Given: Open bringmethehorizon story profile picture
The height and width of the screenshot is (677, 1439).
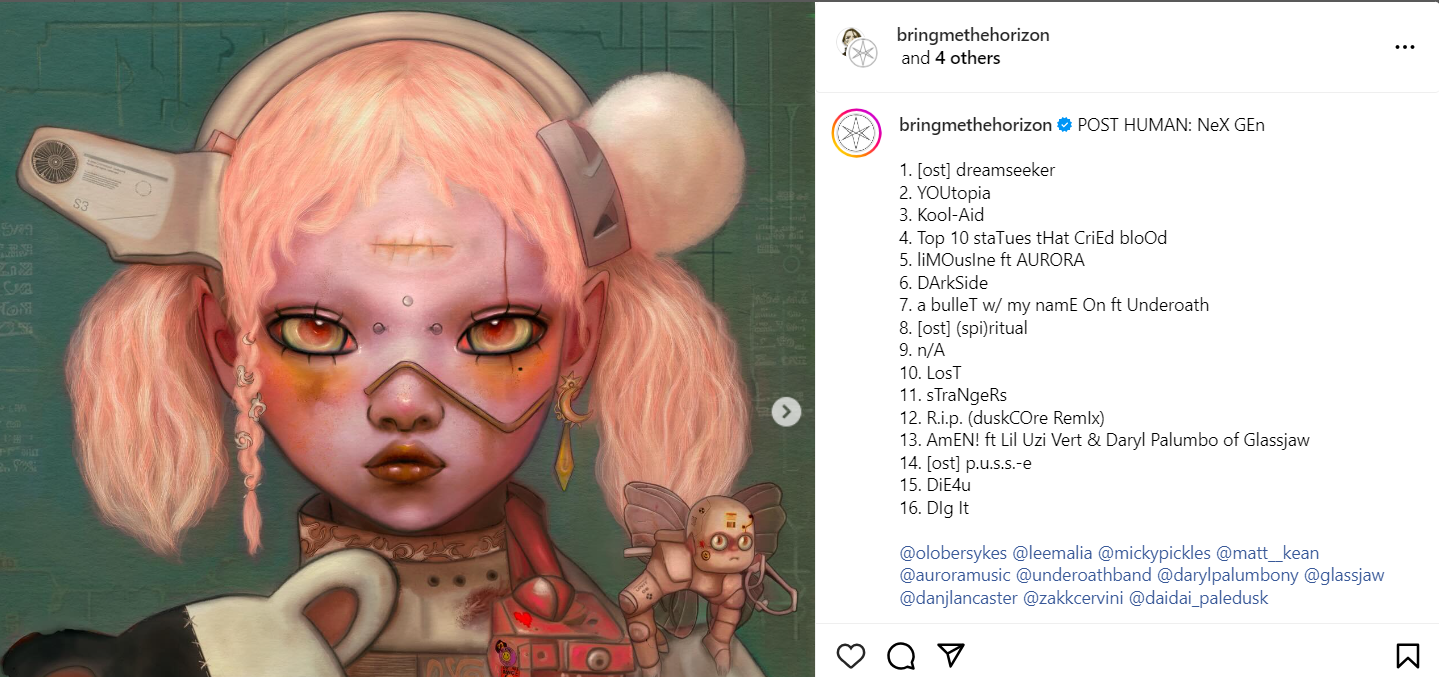Looking at the screenshot, I should pyautogui.click(x=857, y=133).
